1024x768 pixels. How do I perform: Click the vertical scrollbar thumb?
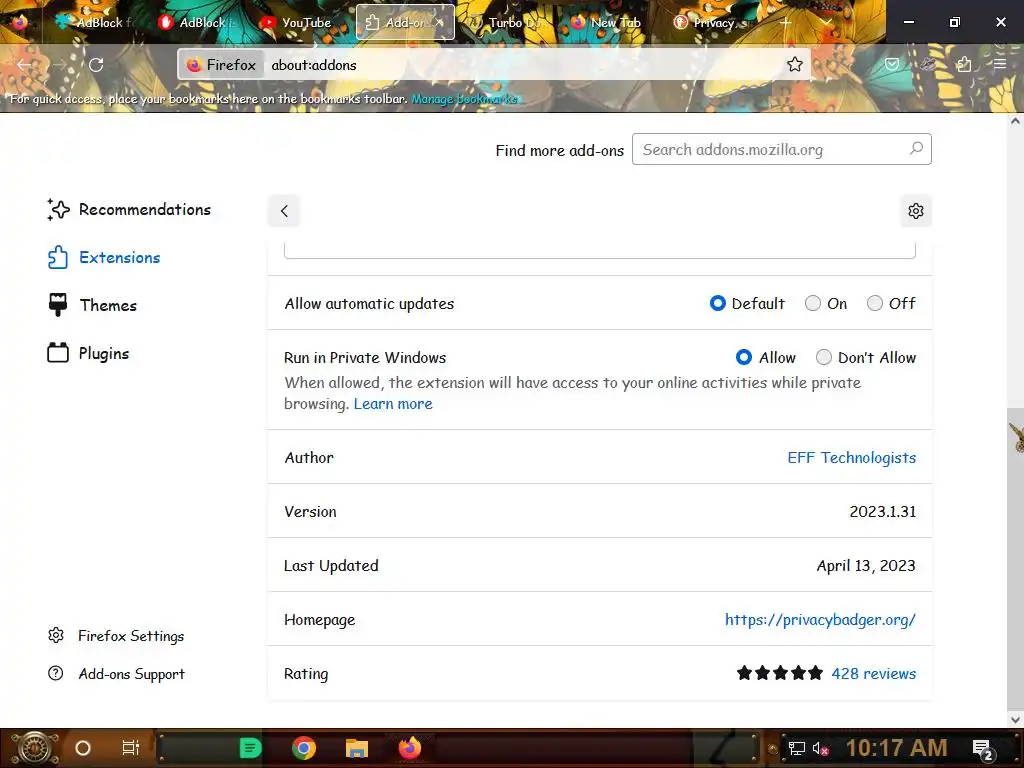(x=1015, y=558)
